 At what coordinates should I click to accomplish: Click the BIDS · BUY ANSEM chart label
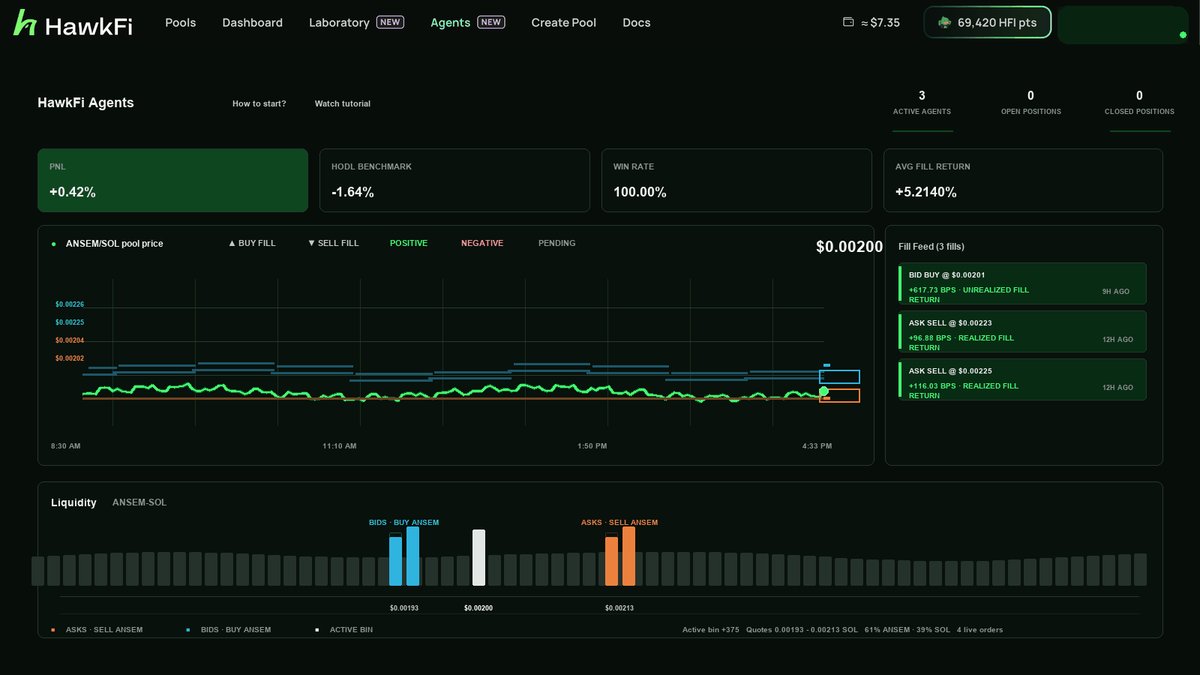tap(404, 522)
